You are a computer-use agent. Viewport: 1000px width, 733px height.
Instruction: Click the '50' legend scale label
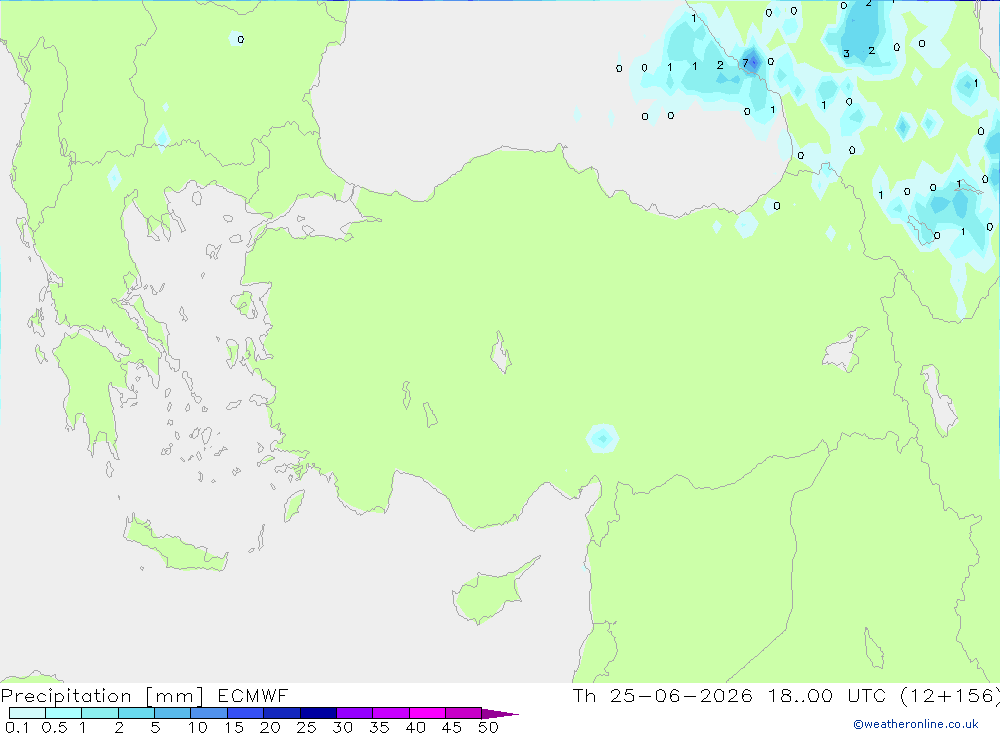click(488, 727)
